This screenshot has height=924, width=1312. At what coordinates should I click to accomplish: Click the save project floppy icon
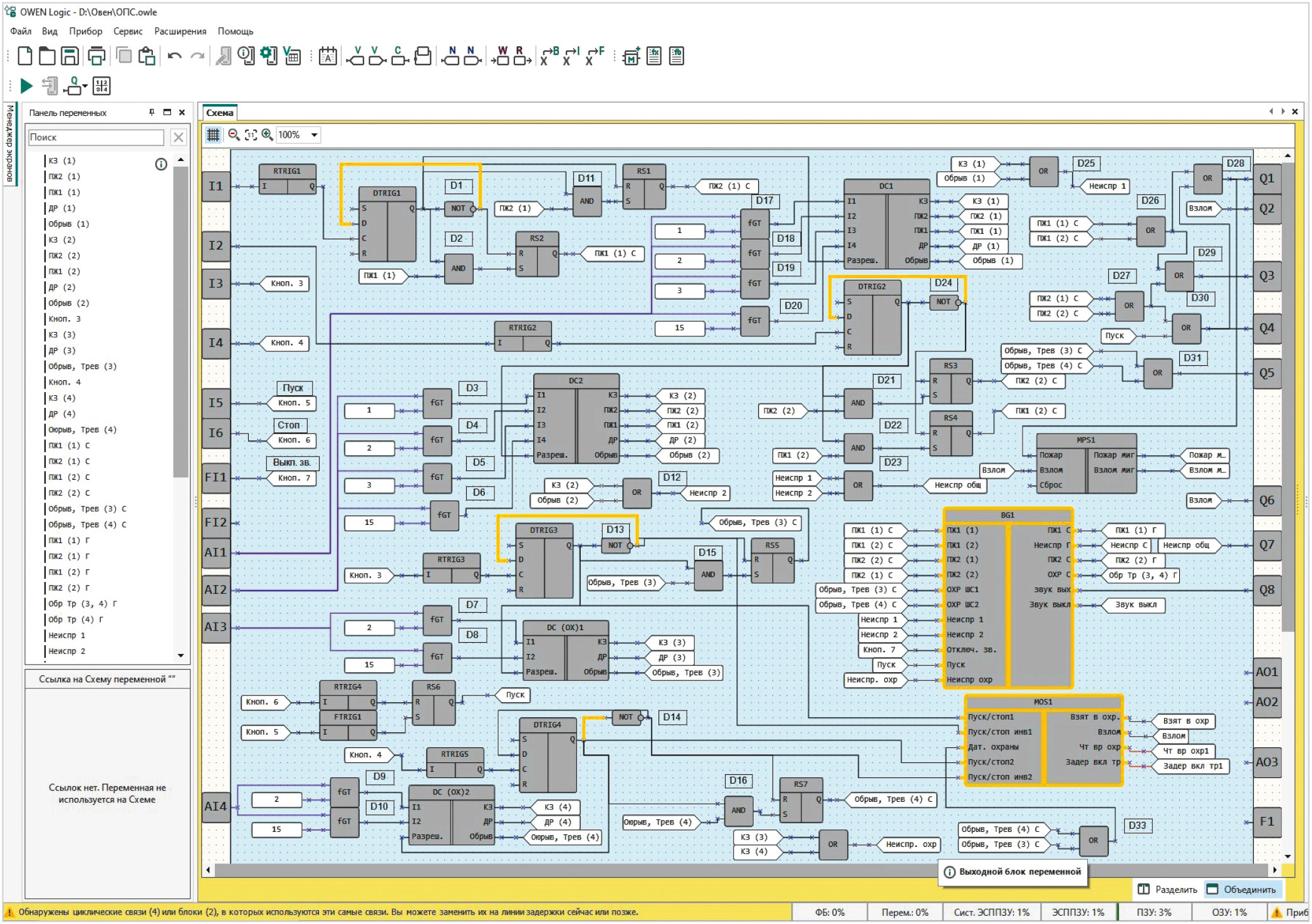70,56
